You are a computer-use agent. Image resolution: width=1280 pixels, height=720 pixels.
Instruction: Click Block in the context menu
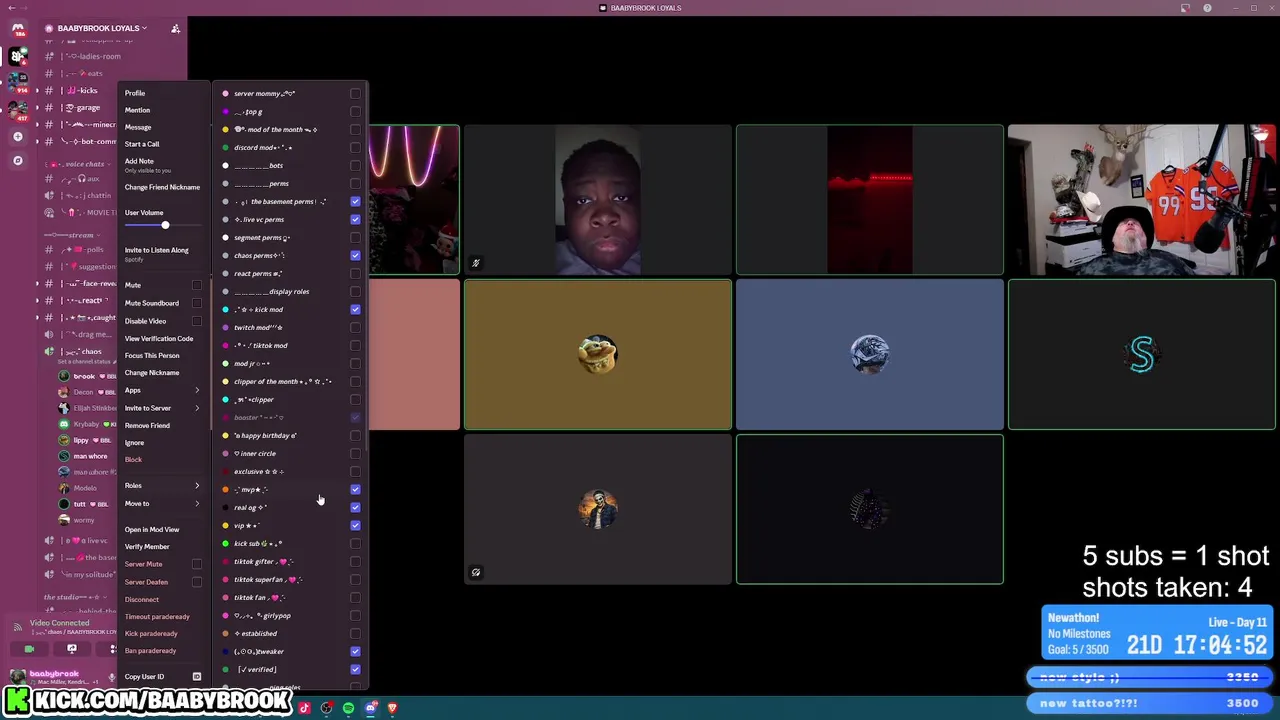click(x=162, y=459)
